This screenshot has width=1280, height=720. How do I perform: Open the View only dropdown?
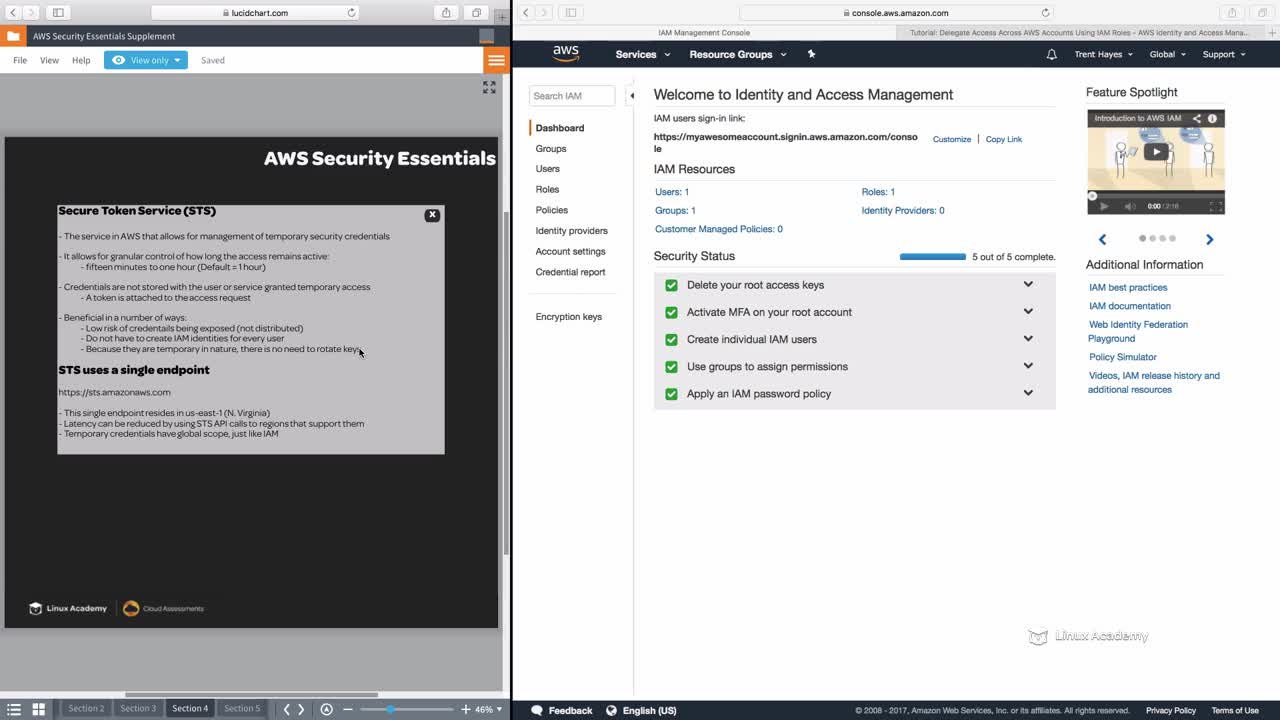click(x=146, y=60)
